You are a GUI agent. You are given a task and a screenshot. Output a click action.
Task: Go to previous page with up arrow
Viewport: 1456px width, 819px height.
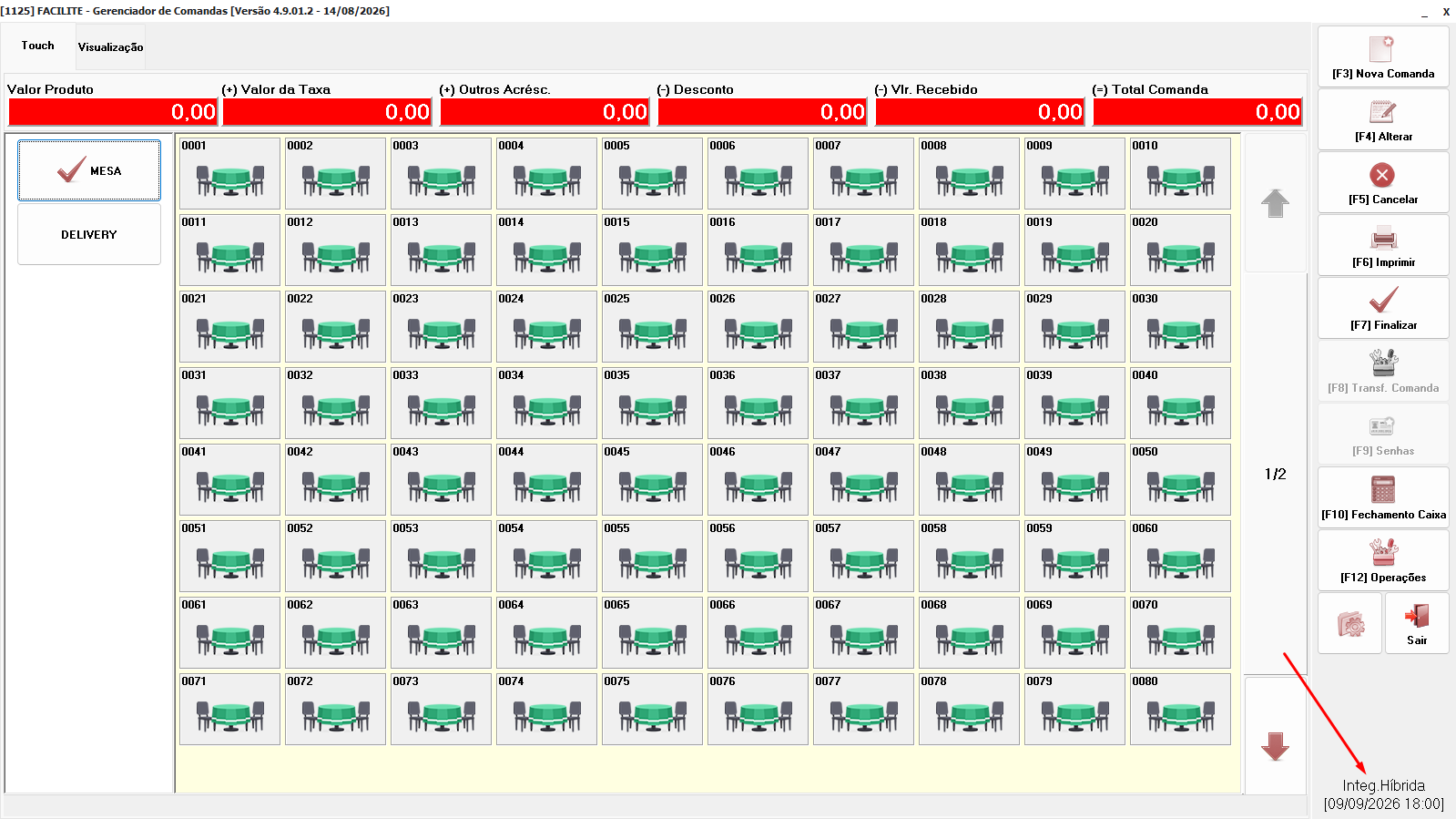[1275, 202]
